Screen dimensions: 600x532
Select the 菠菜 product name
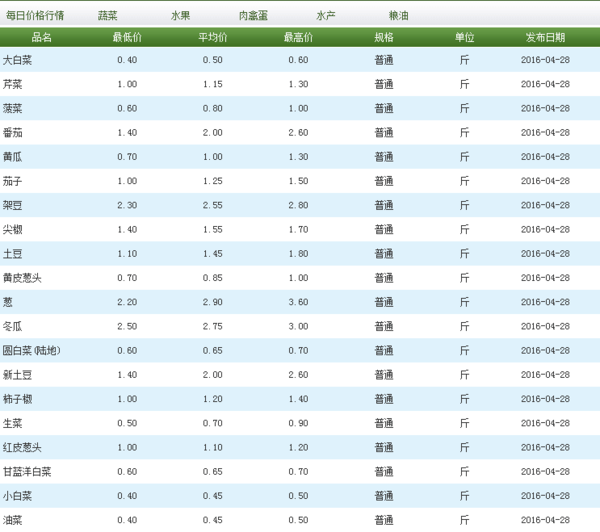12,108
